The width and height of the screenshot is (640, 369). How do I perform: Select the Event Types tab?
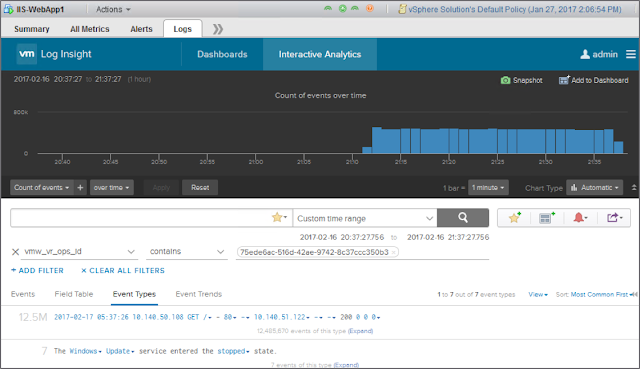pos(134,294)
